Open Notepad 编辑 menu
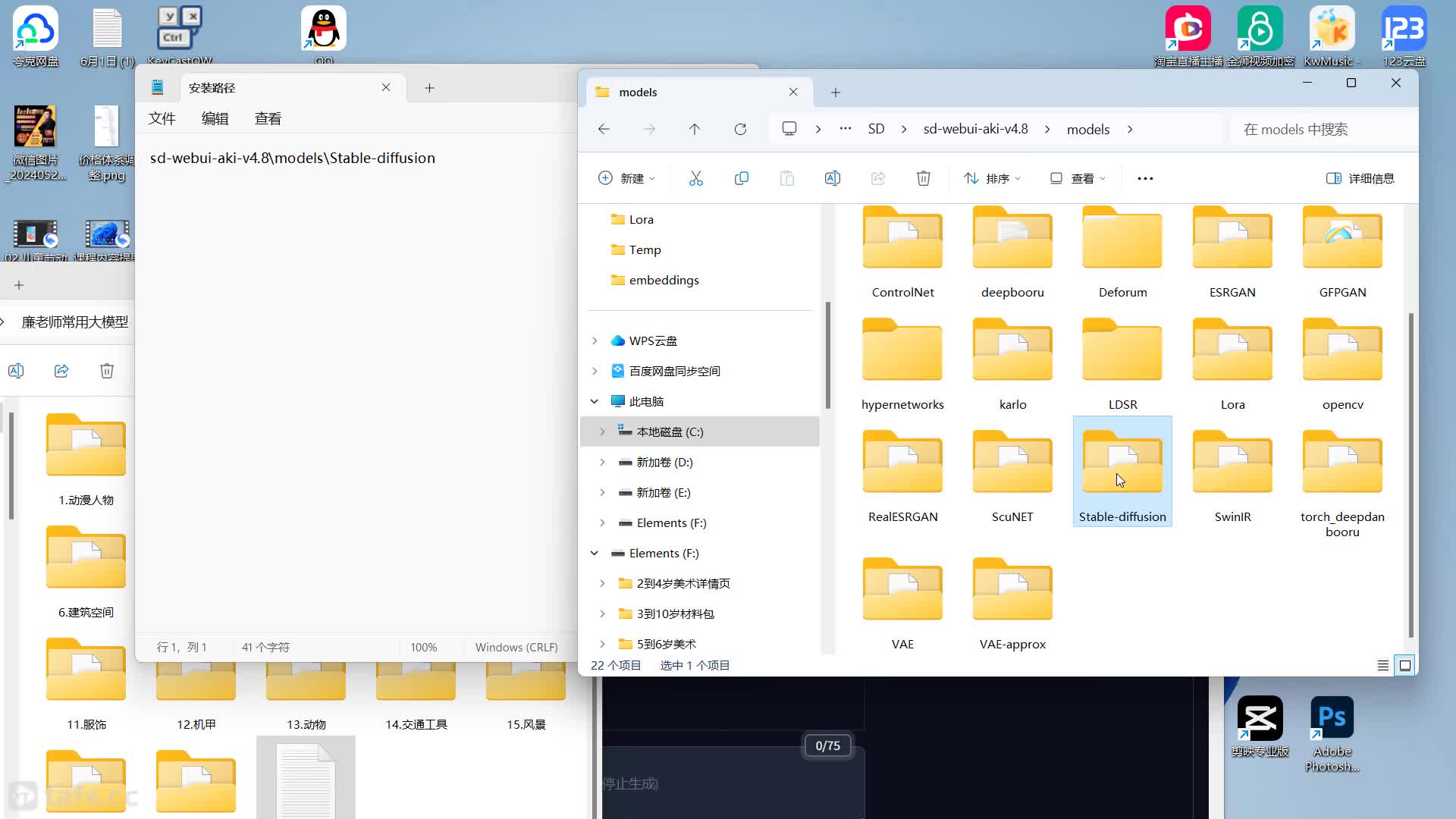Image resolution: width=1456 pixels, height=819 pixels. [x=215, y=118]
